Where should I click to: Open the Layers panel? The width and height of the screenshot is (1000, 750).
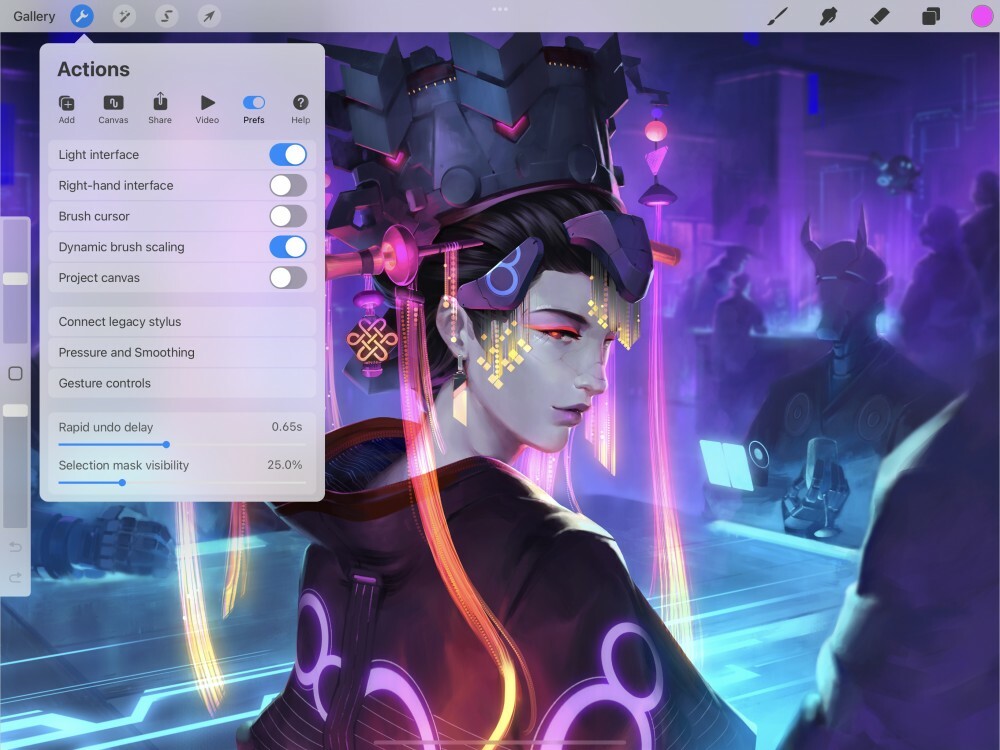pyautogui.click(x=930, y=16)
